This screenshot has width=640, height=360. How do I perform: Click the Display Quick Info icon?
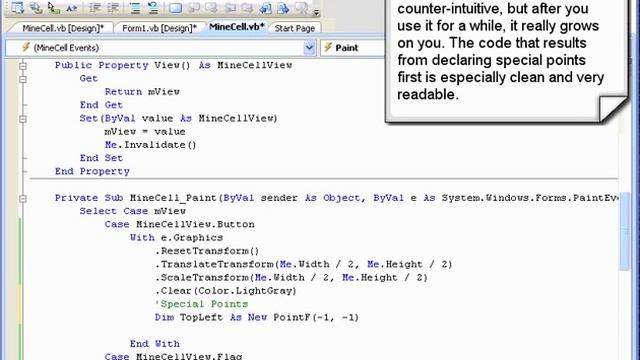coord(53,7)
